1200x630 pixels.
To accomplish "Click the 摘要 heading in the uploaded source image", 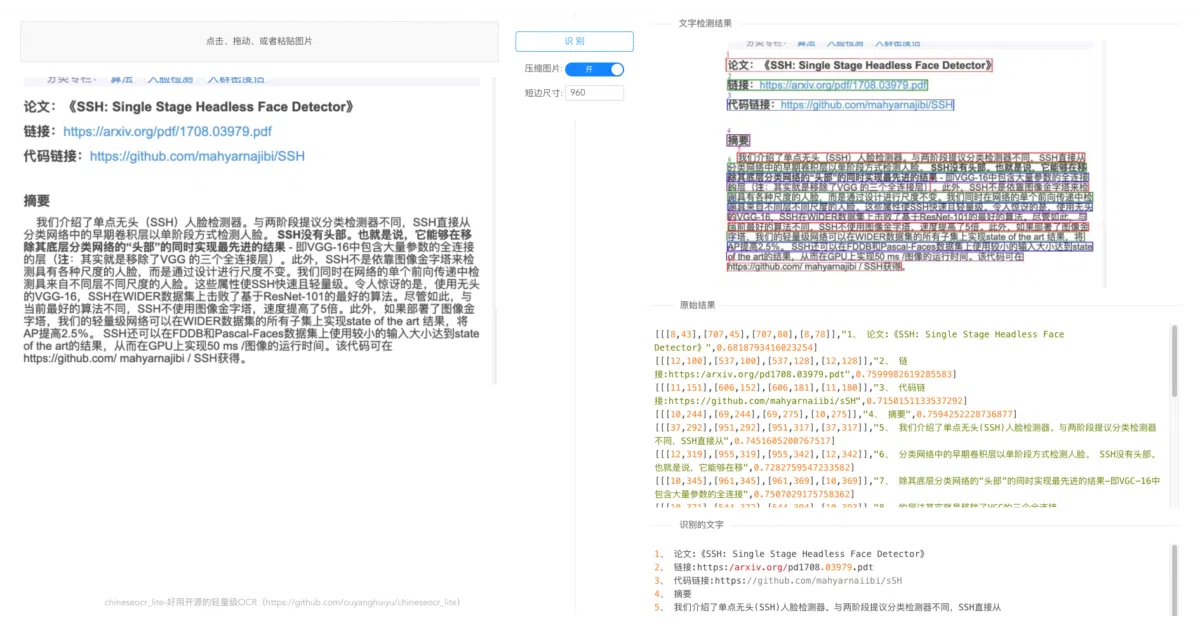I will [x=37, y=200].
